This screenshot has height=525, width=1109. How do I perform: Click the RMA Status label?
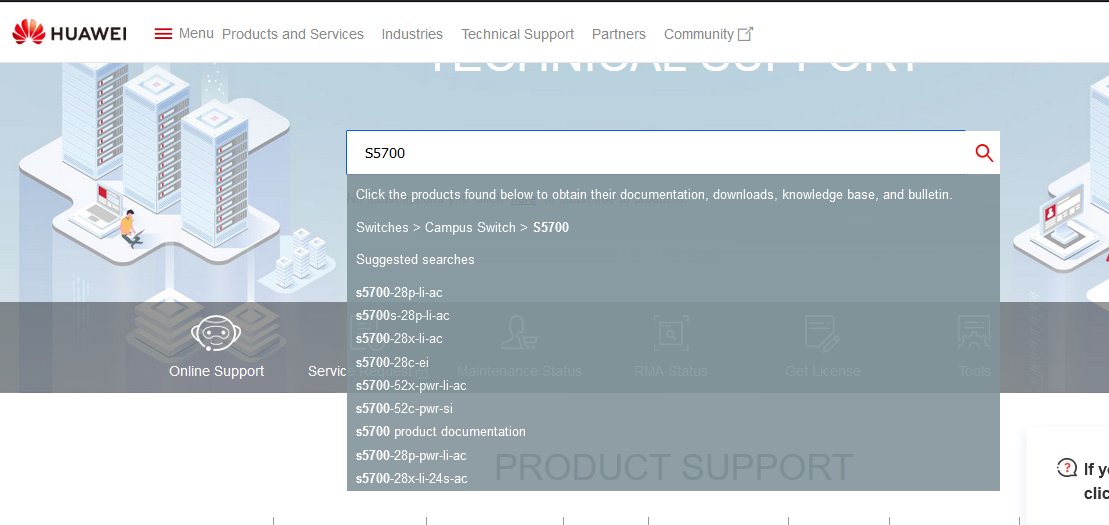670,371
